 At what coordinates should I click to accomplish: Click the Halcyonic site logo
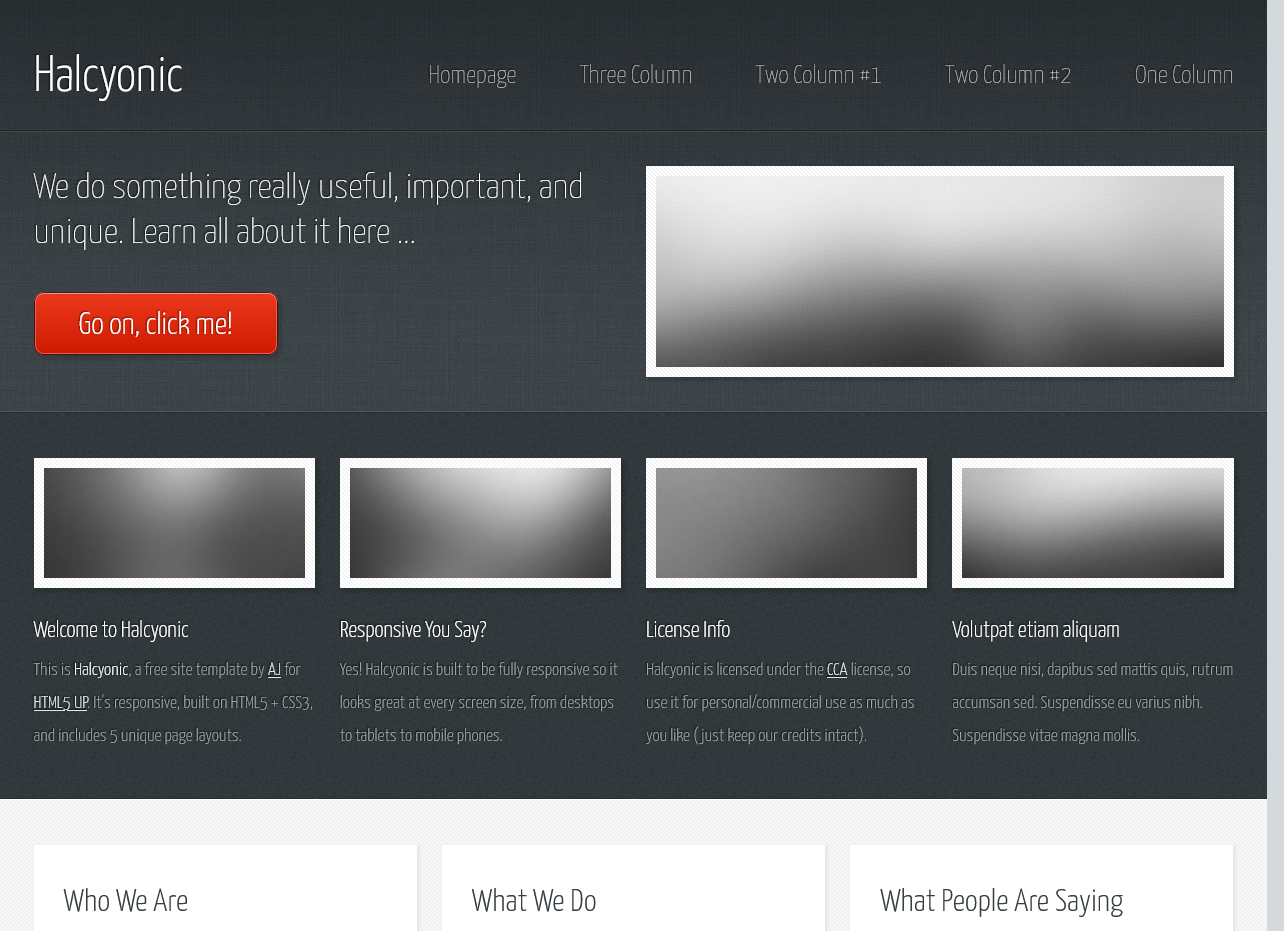(x=108, y=75)
